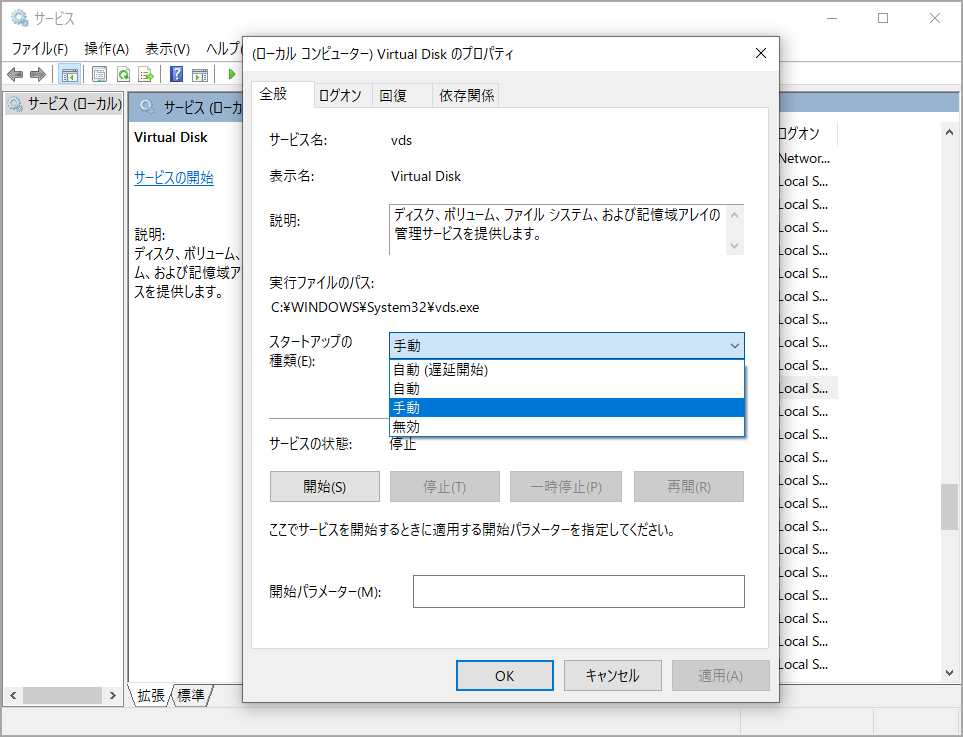The height and width of the screenshot is (737, 963).
Task: Close the Virtual Disk properties dialog
Action: pos(760,53)
